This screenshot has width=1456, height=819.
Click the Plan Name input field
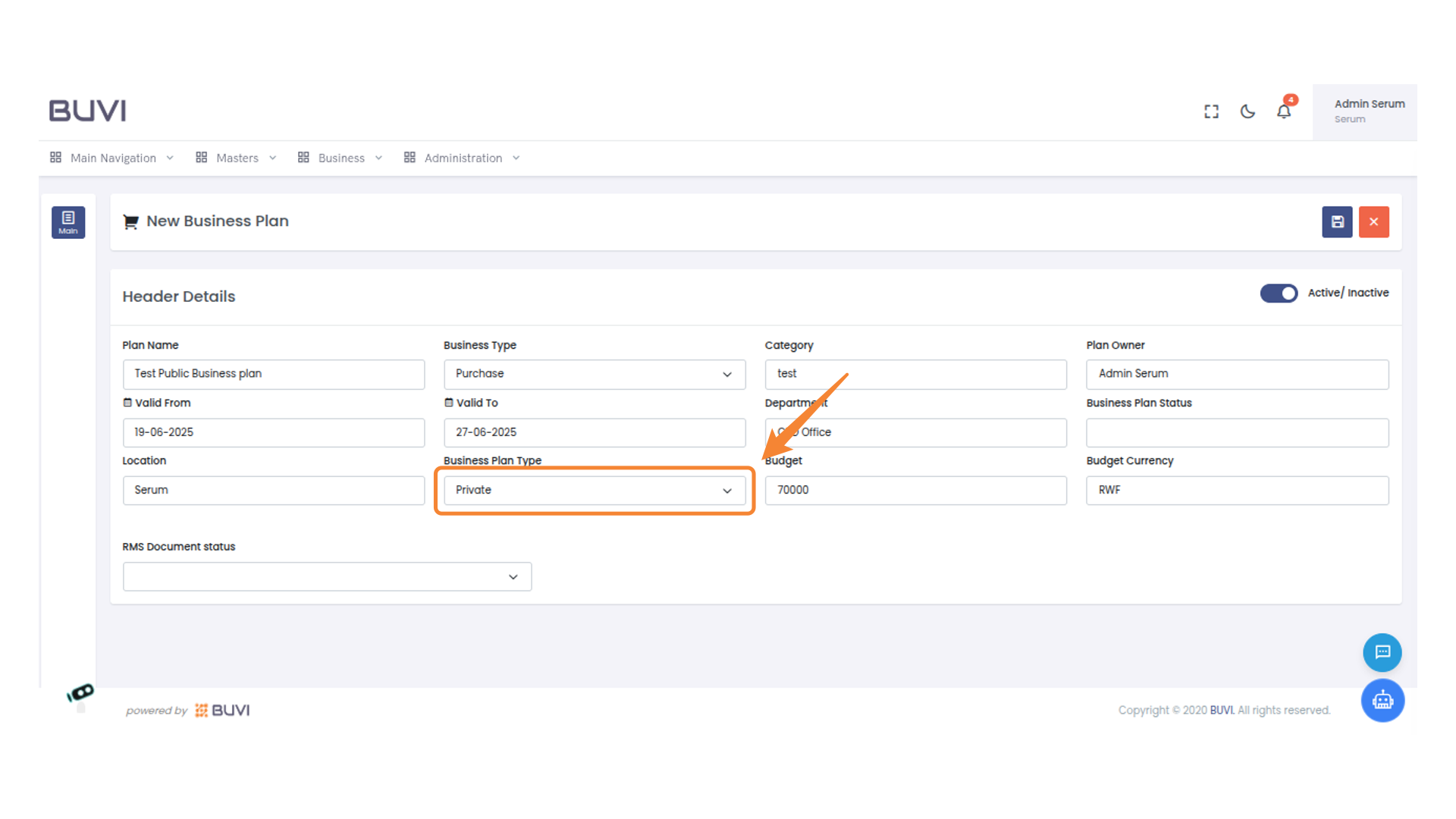pos(273,374)
